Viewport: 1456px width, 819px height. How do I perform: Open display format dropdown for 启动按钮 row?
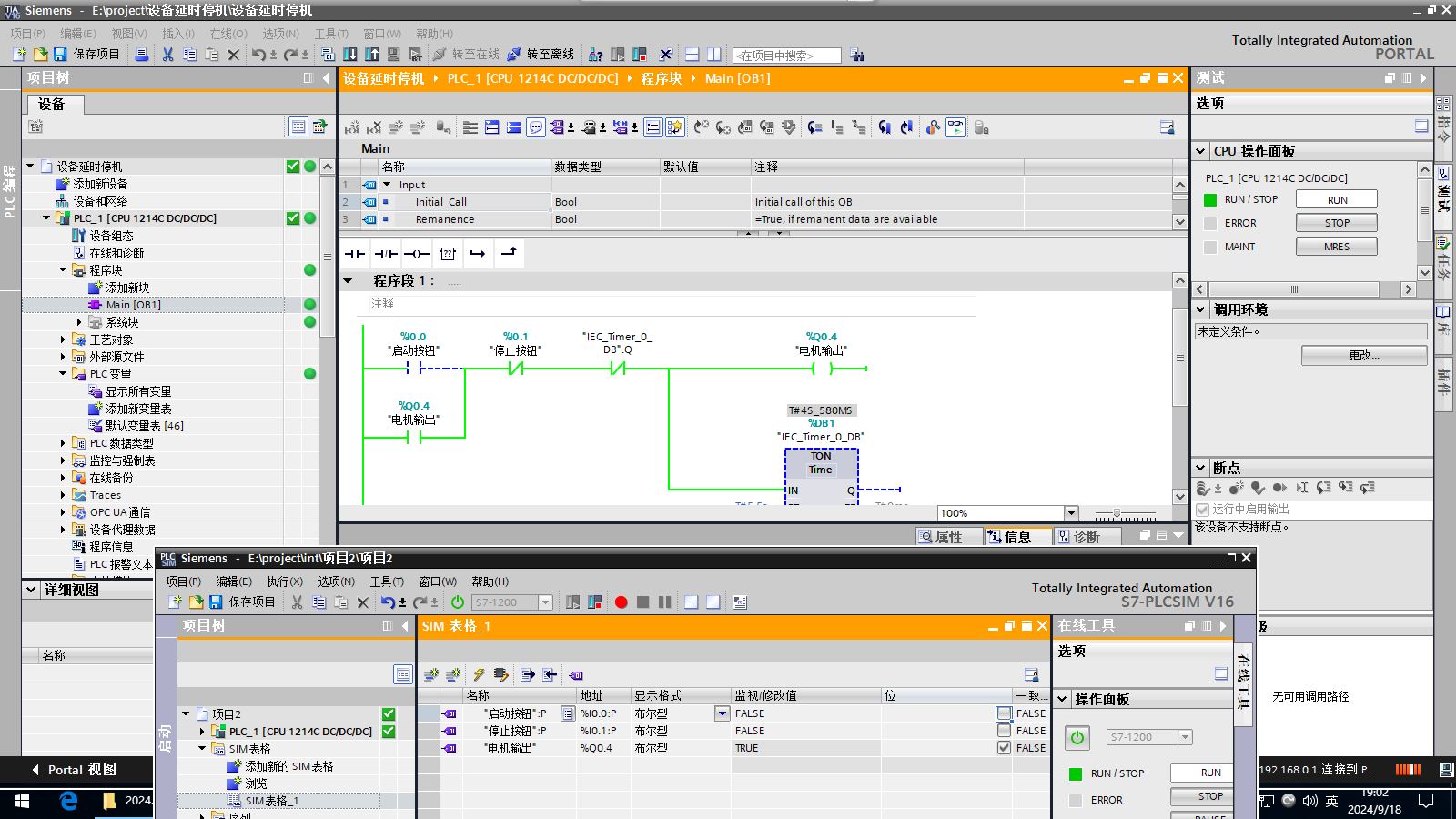[x=722, y=713]
